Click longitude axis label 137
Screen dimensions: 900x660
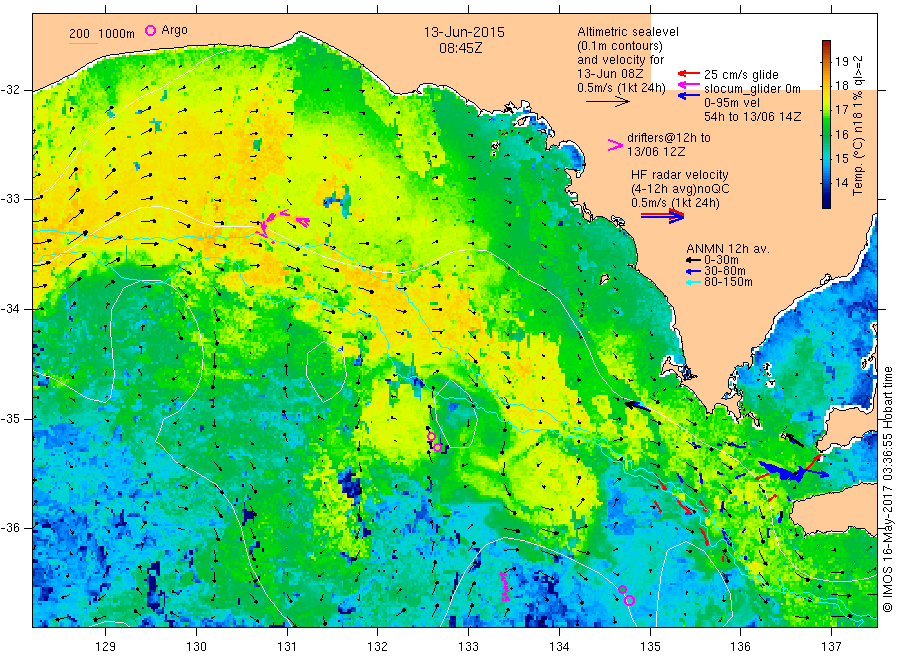(831, 647)
